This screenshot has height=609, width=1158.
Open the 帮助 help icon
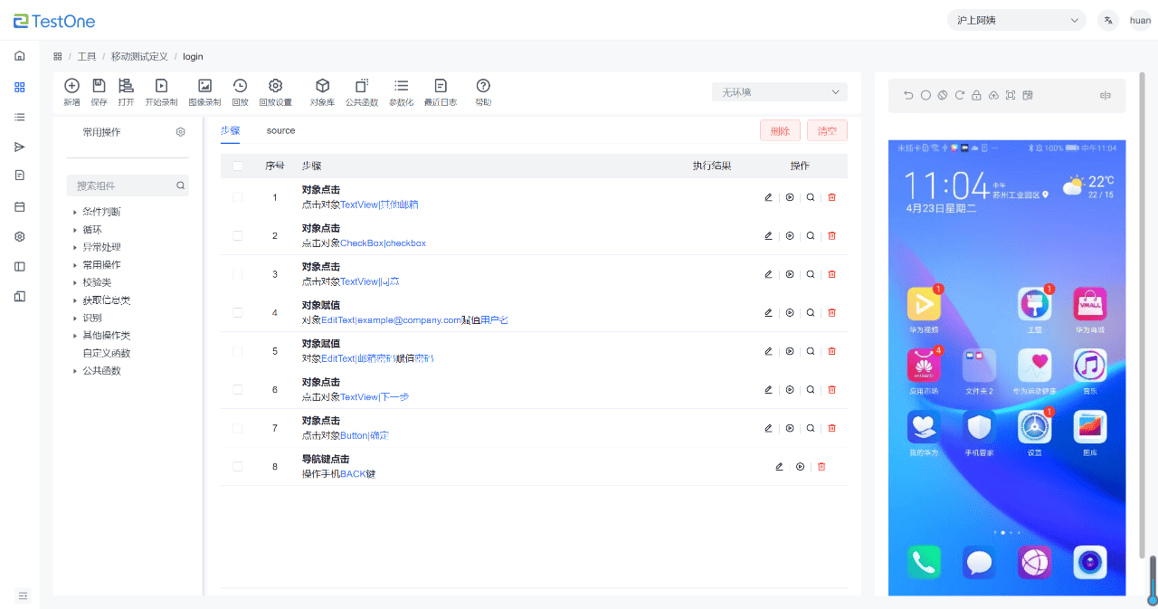pos(483,91)
